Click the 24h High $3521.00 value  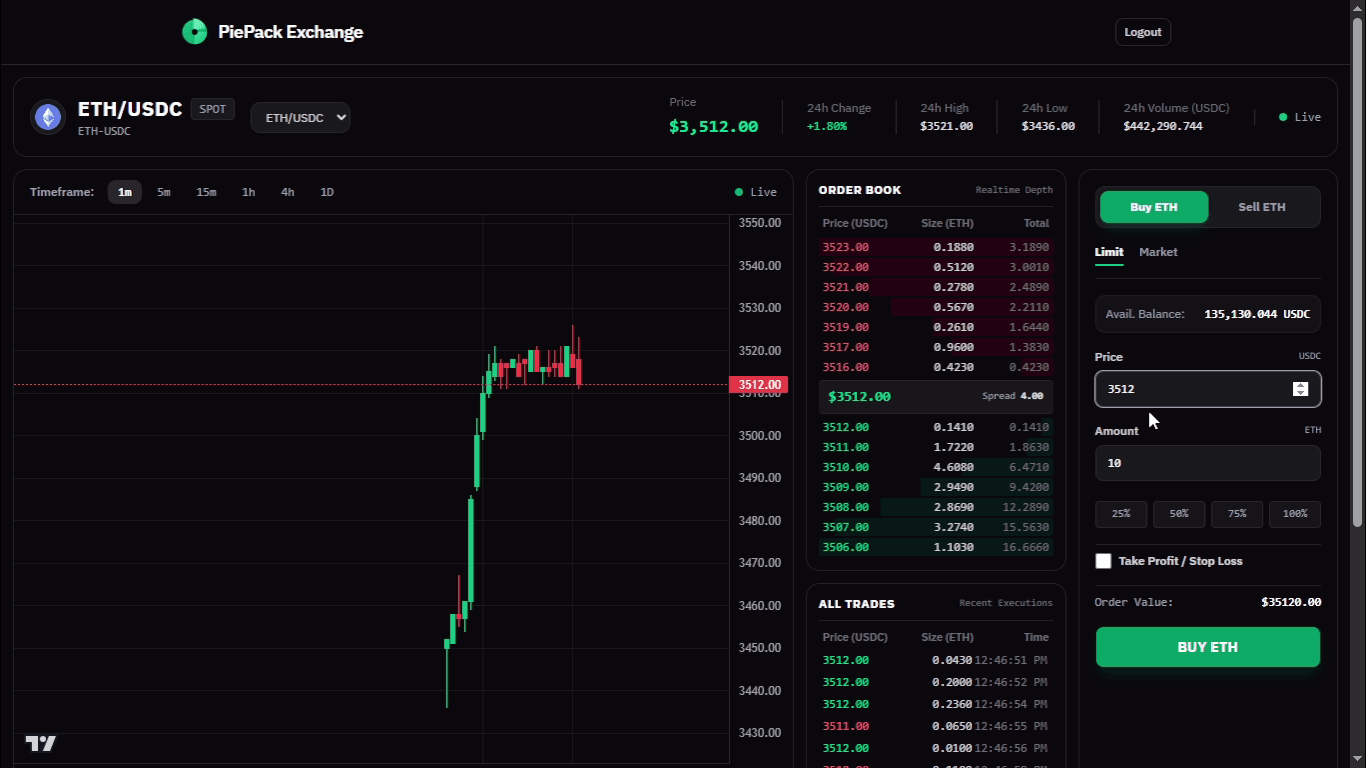pyautogui.click(x=946, y=126)
